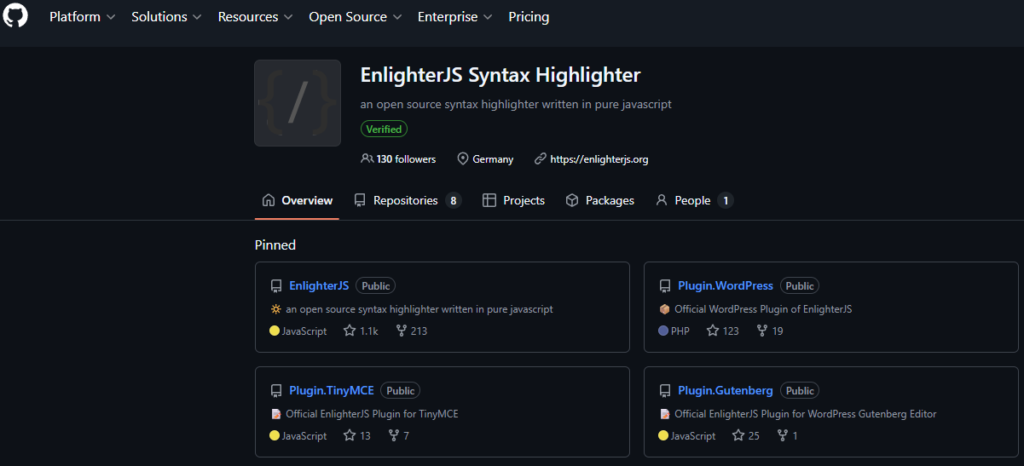Click the link icon beside website URL
The image size is (1024, 466).
point(540,159)
